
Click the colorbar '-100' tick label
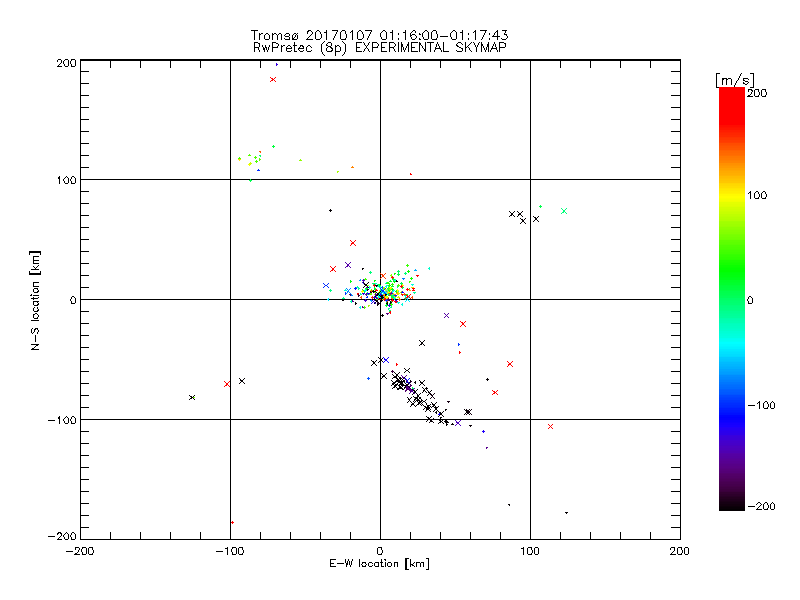[761, 406]
